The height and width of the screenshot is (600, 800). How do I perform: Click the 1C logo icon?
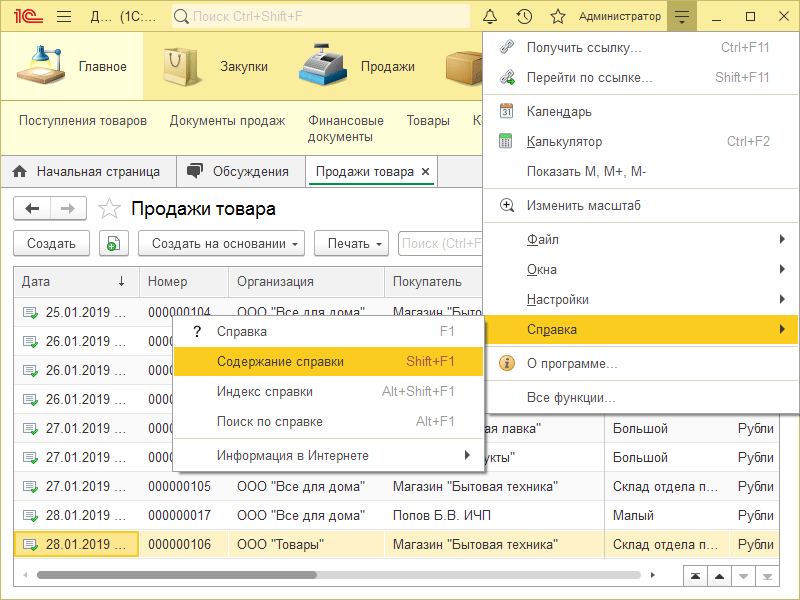tap(28, 16)
